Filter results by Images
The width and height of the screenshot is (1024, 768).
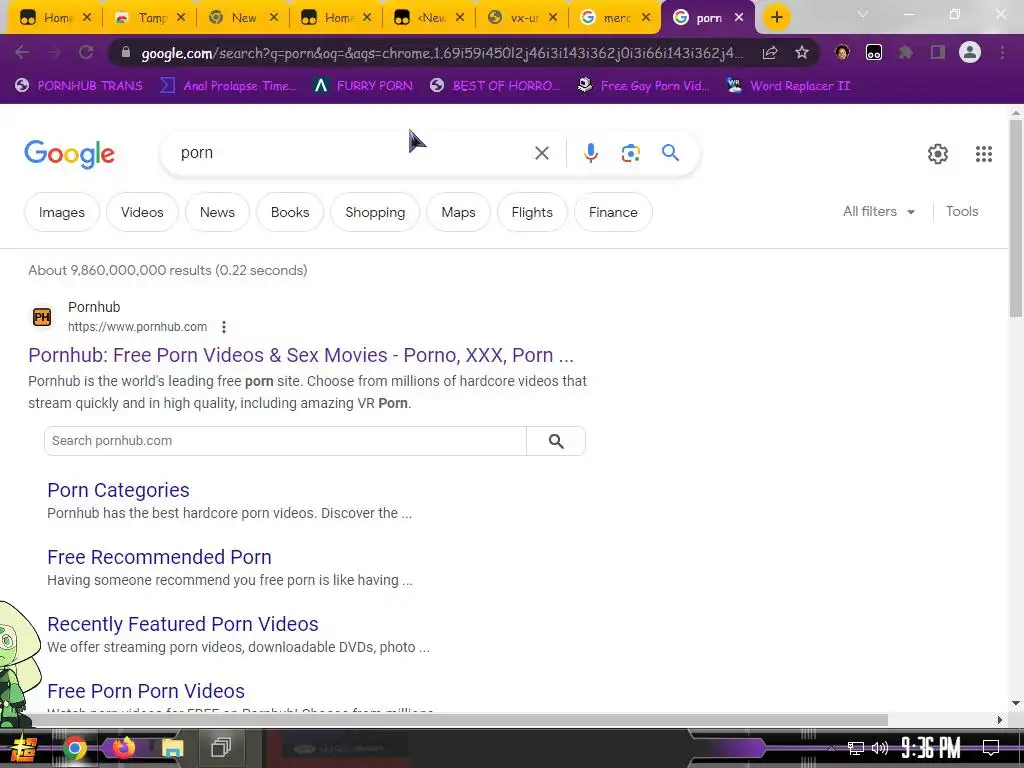[61, 212]
